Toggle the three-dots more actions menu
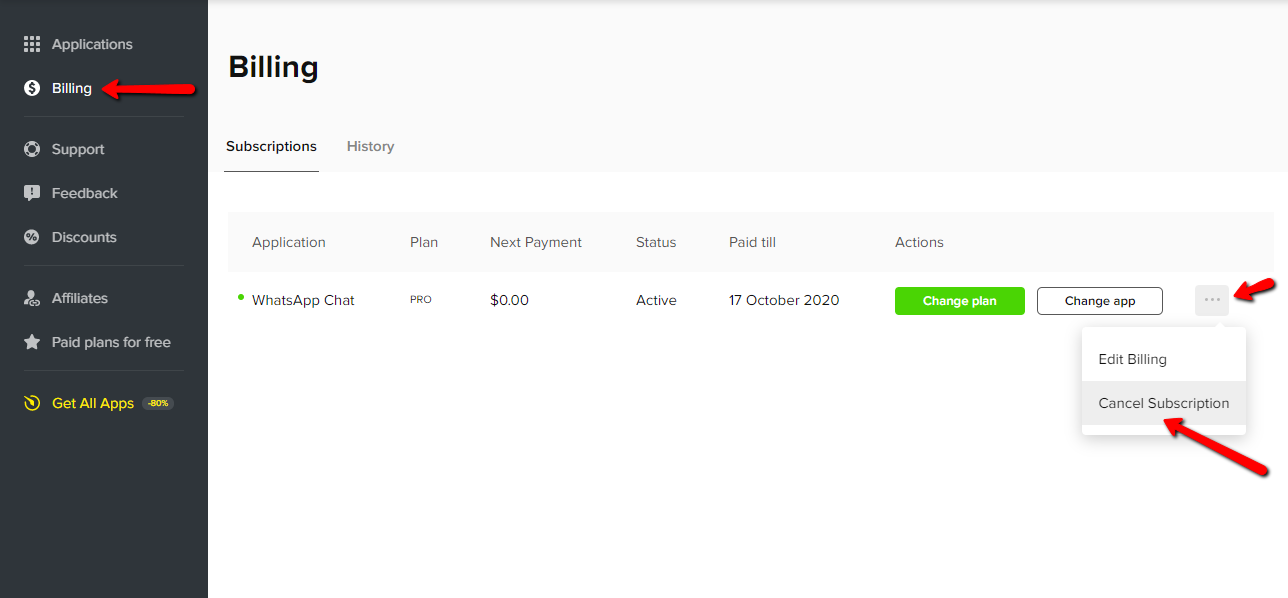The image size is (1288, 598). click(x=1212, y=300)
